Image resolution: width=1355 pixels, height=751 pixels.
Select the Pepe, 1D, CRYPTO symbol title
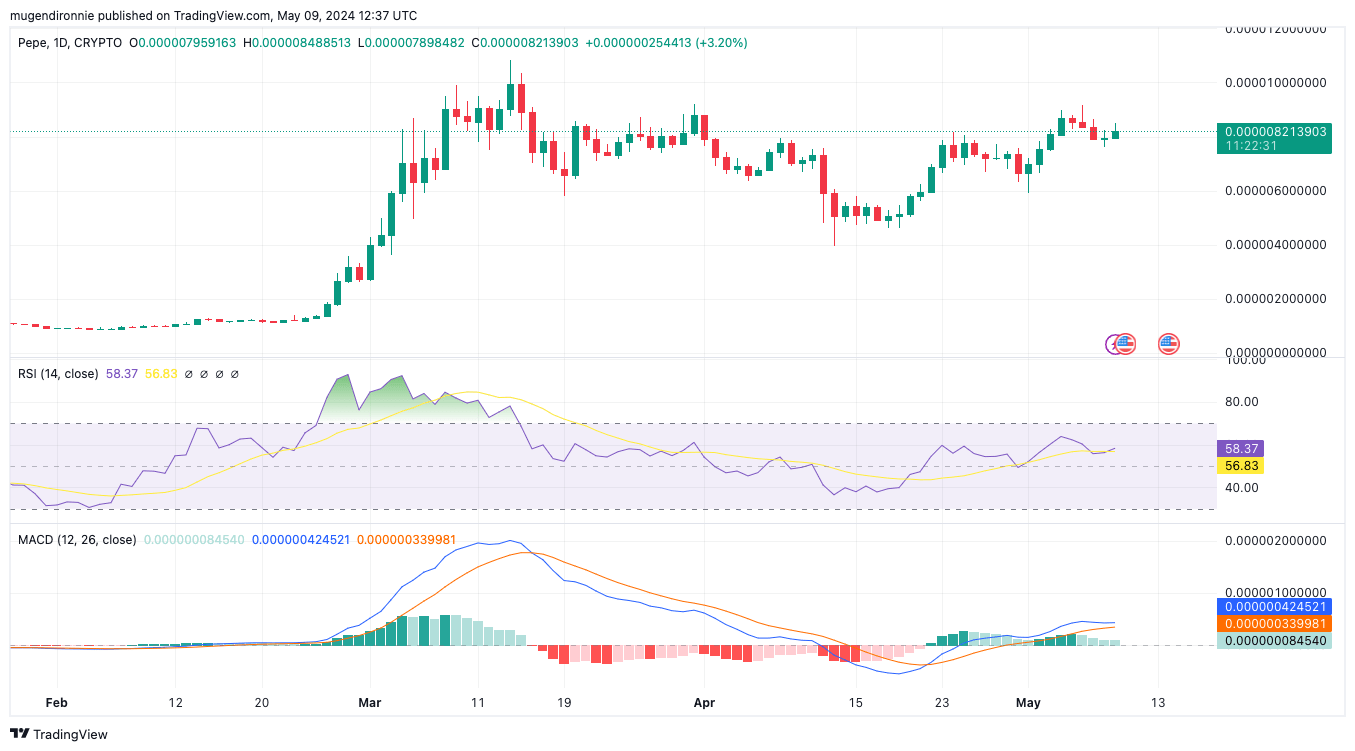[x=70, y=43]
